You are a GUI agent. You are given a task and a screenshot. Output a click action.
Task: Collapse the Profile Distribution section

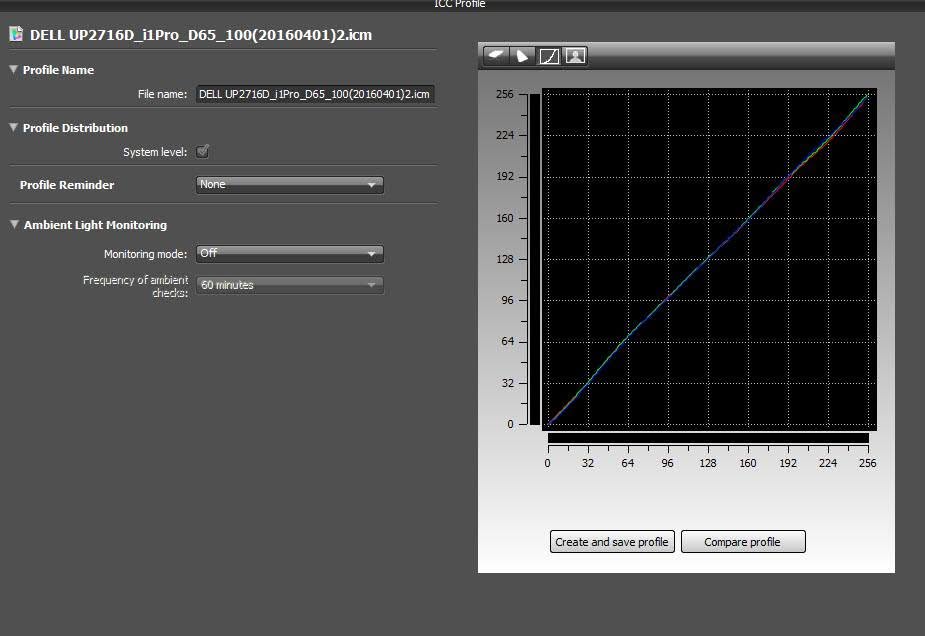14,127
